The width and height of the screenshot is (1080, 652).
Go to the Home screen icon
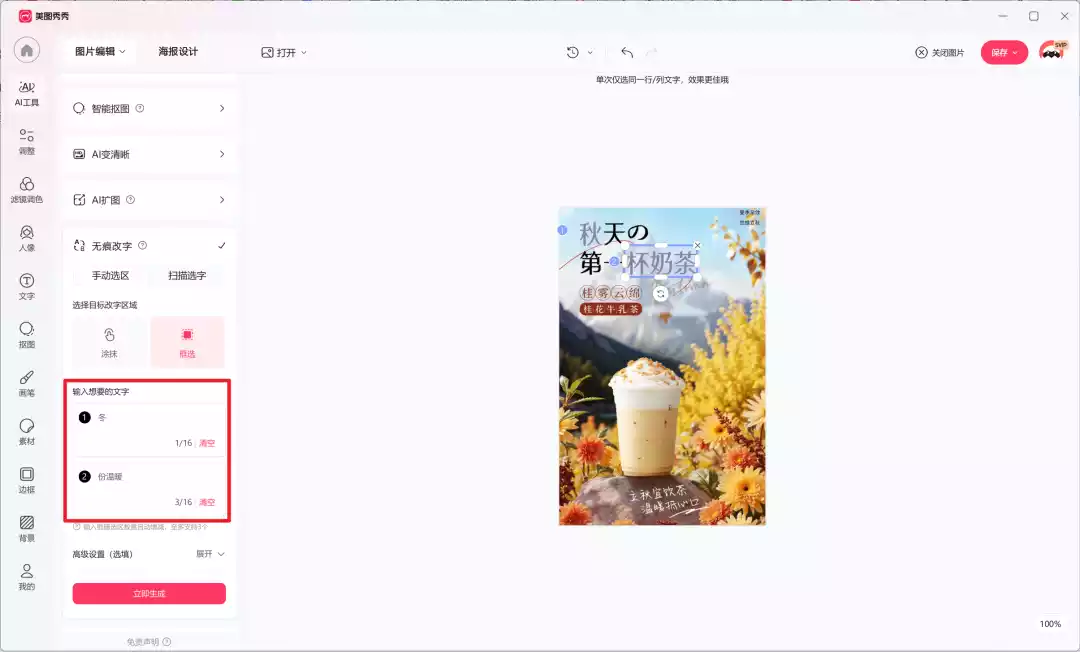pos(27,51)
